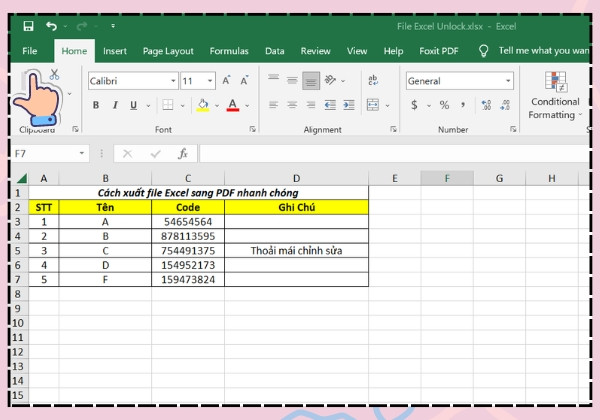Toggle Bold formatting

tap(96, 105)
